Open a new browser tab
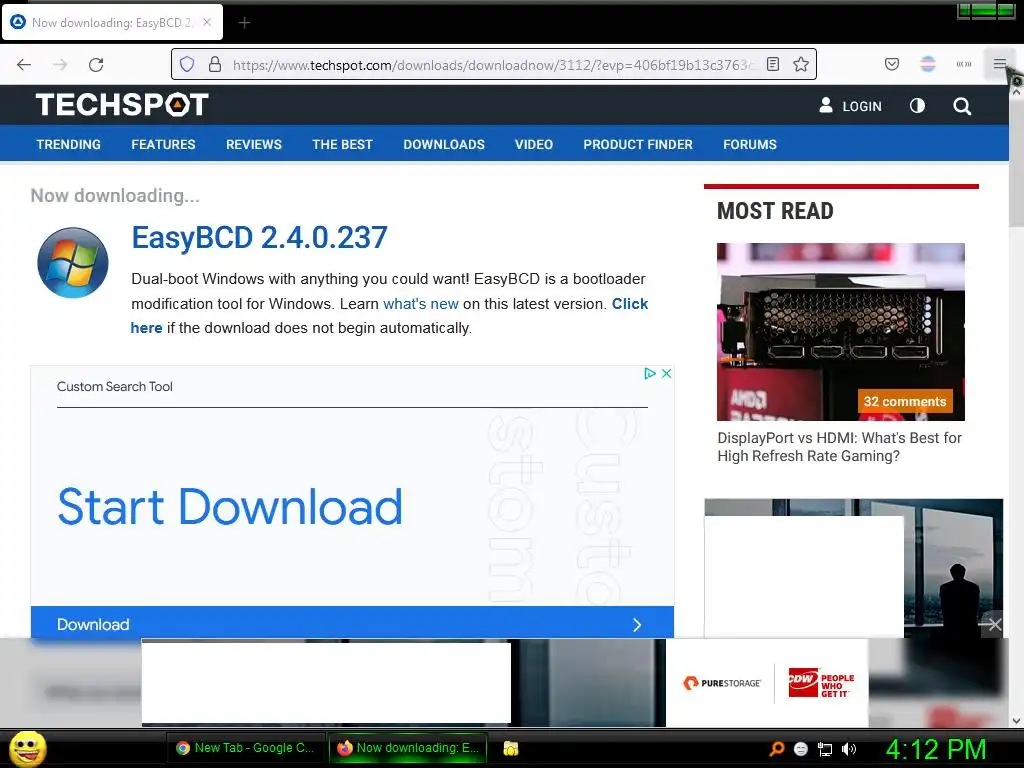This screenshot has height=768, width=1024. [x=244, y=23]
